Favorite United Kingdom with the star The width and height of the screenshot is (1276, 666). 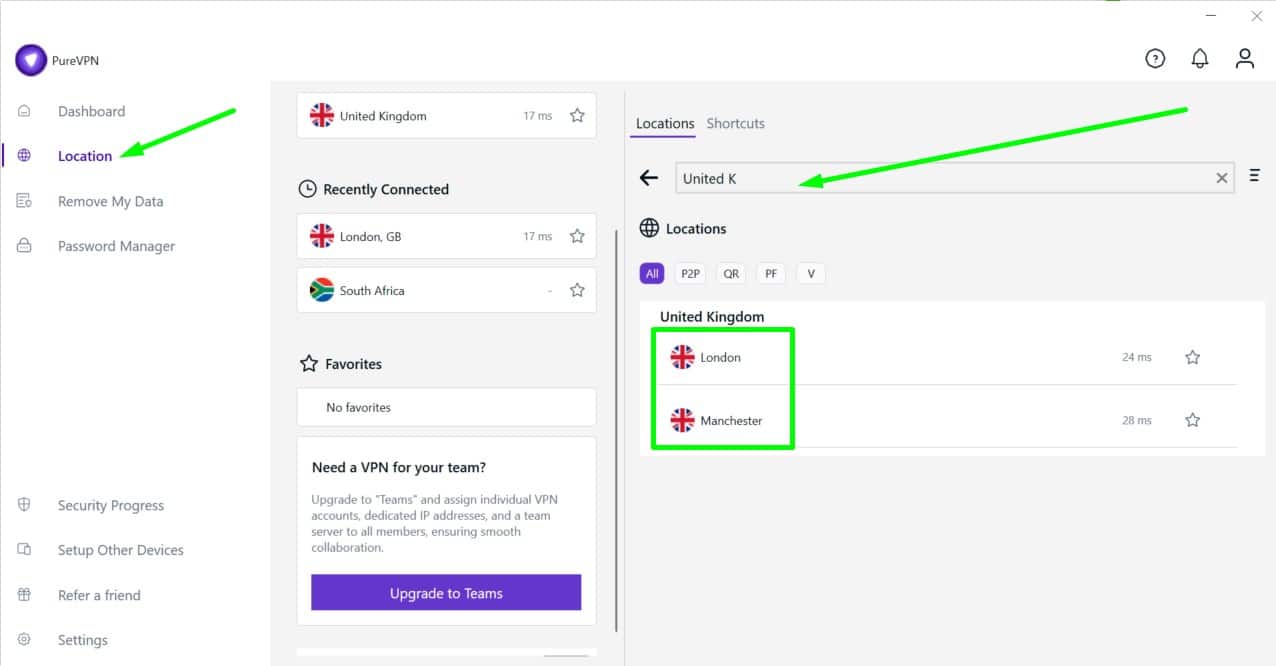pos(577,116)
